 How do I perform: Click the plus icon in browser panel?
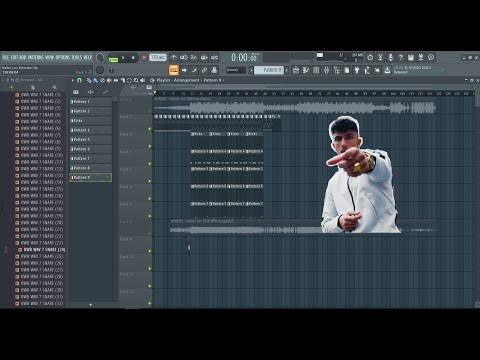coord(11,87)
